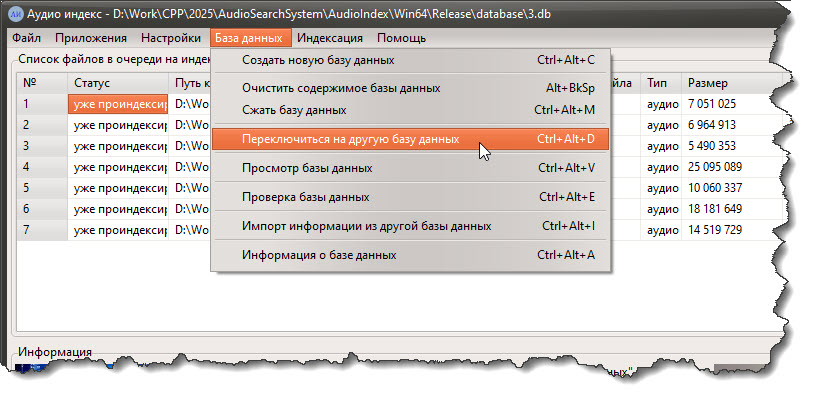
Task: Click size value 10 060 337
Action: 715,188
